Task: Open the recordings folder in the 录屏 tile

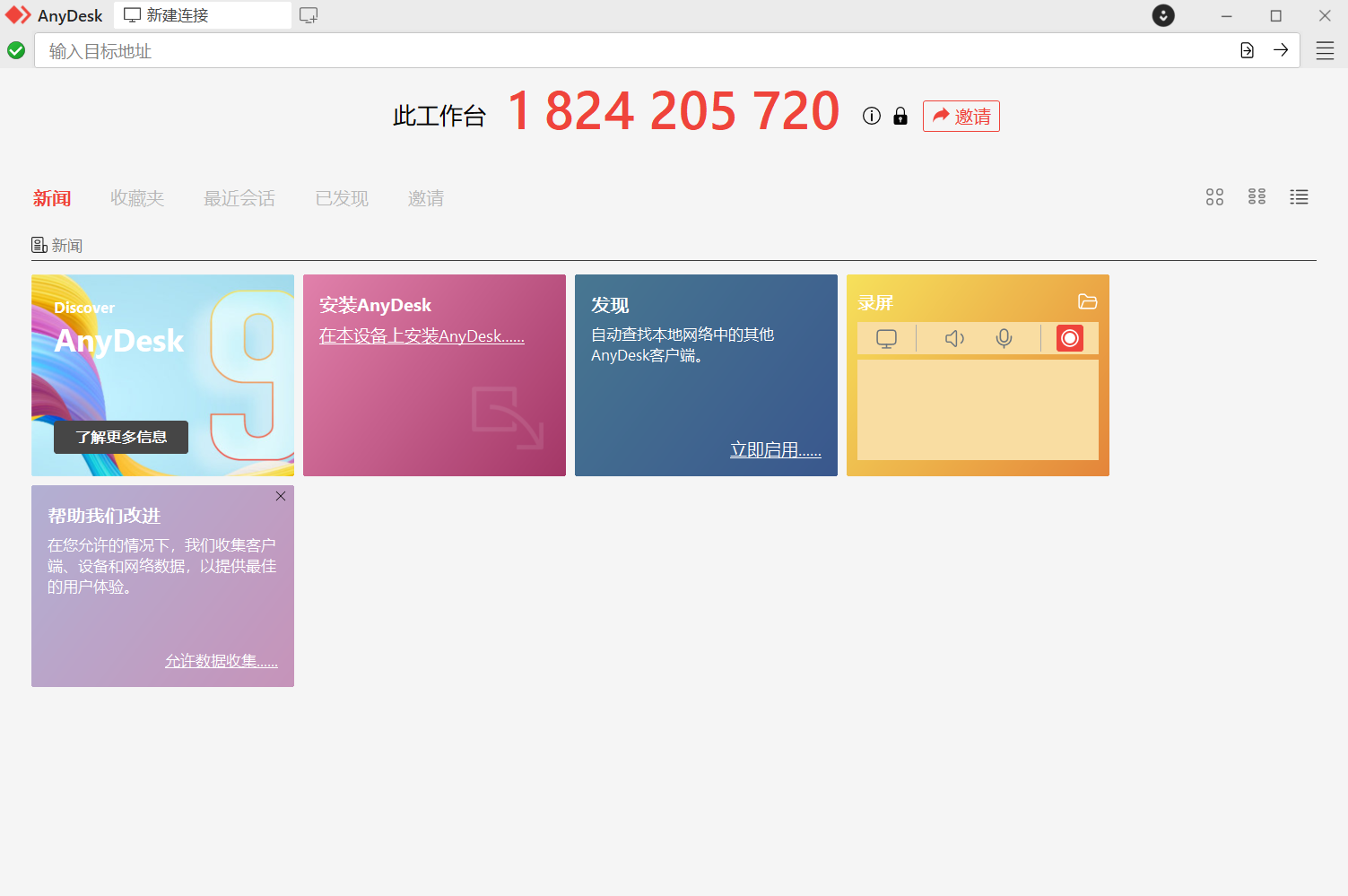Action: tap(1088, 302)
